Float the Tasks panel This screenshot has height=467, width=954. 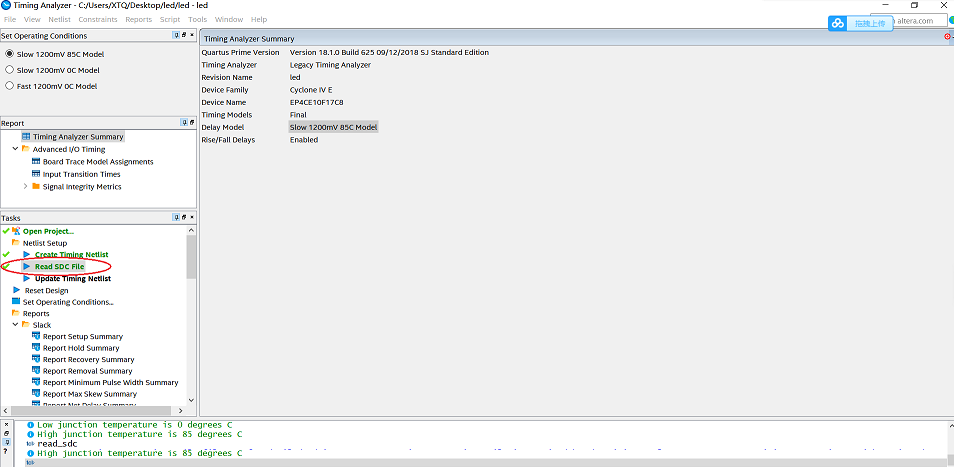[x=184, y=218]
